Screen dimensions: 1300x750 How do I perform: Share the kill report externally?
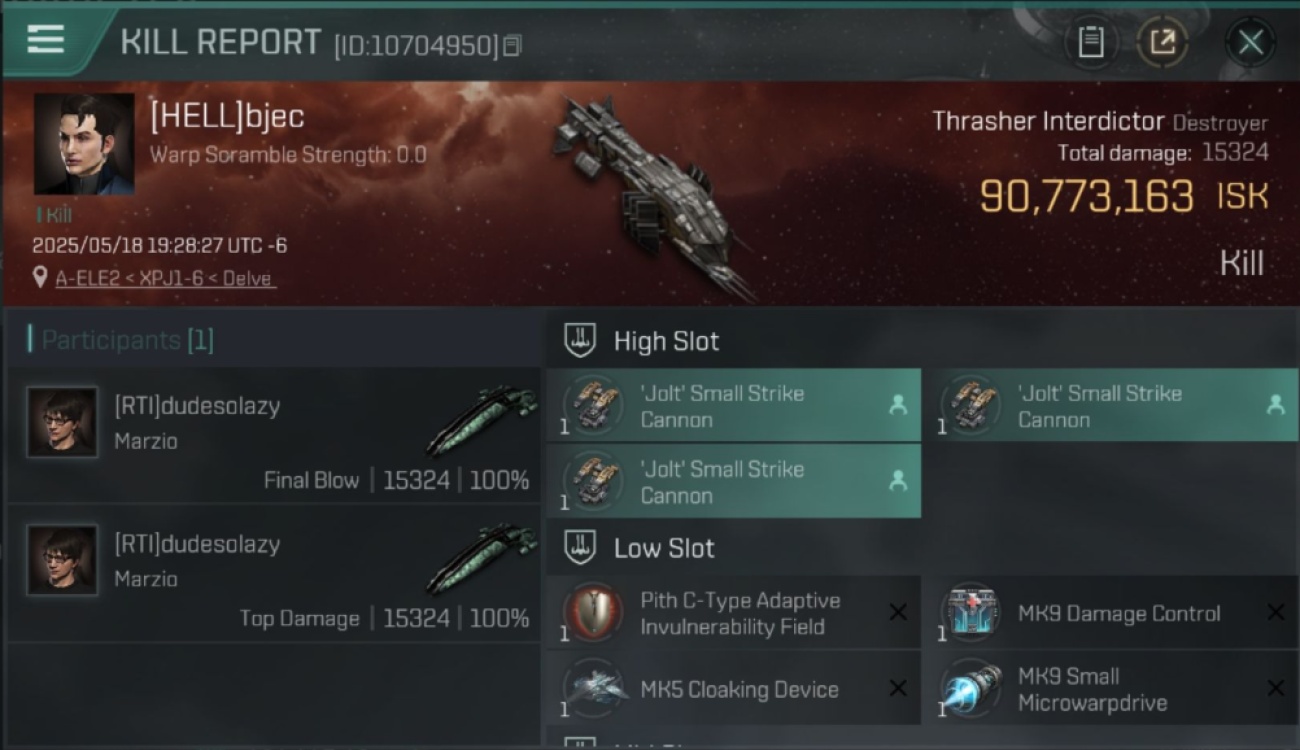coord(1162,42)
